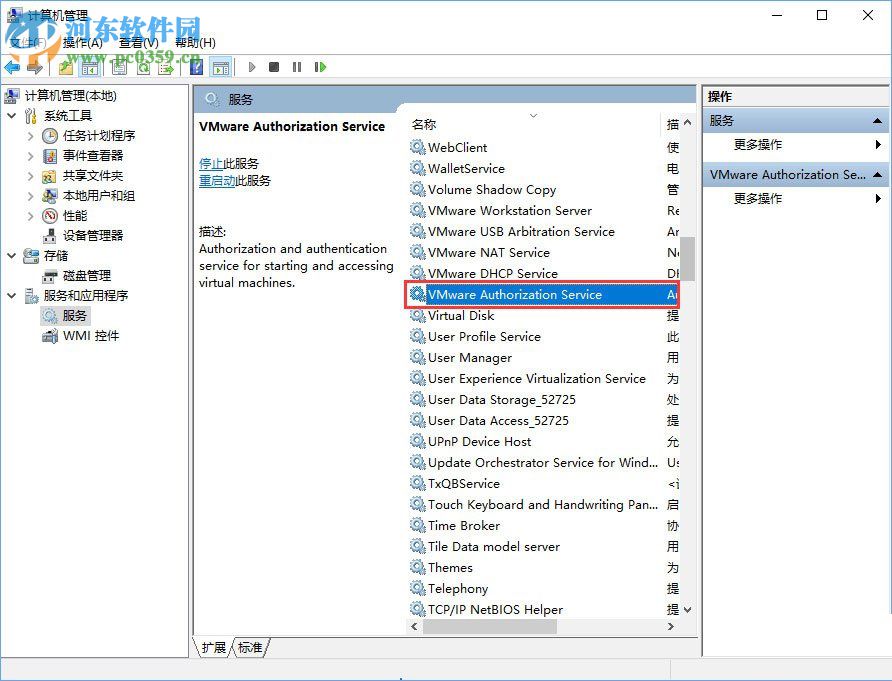Click the forward navigation arrow
892x681 pixels.
click(x=34, y=67)
